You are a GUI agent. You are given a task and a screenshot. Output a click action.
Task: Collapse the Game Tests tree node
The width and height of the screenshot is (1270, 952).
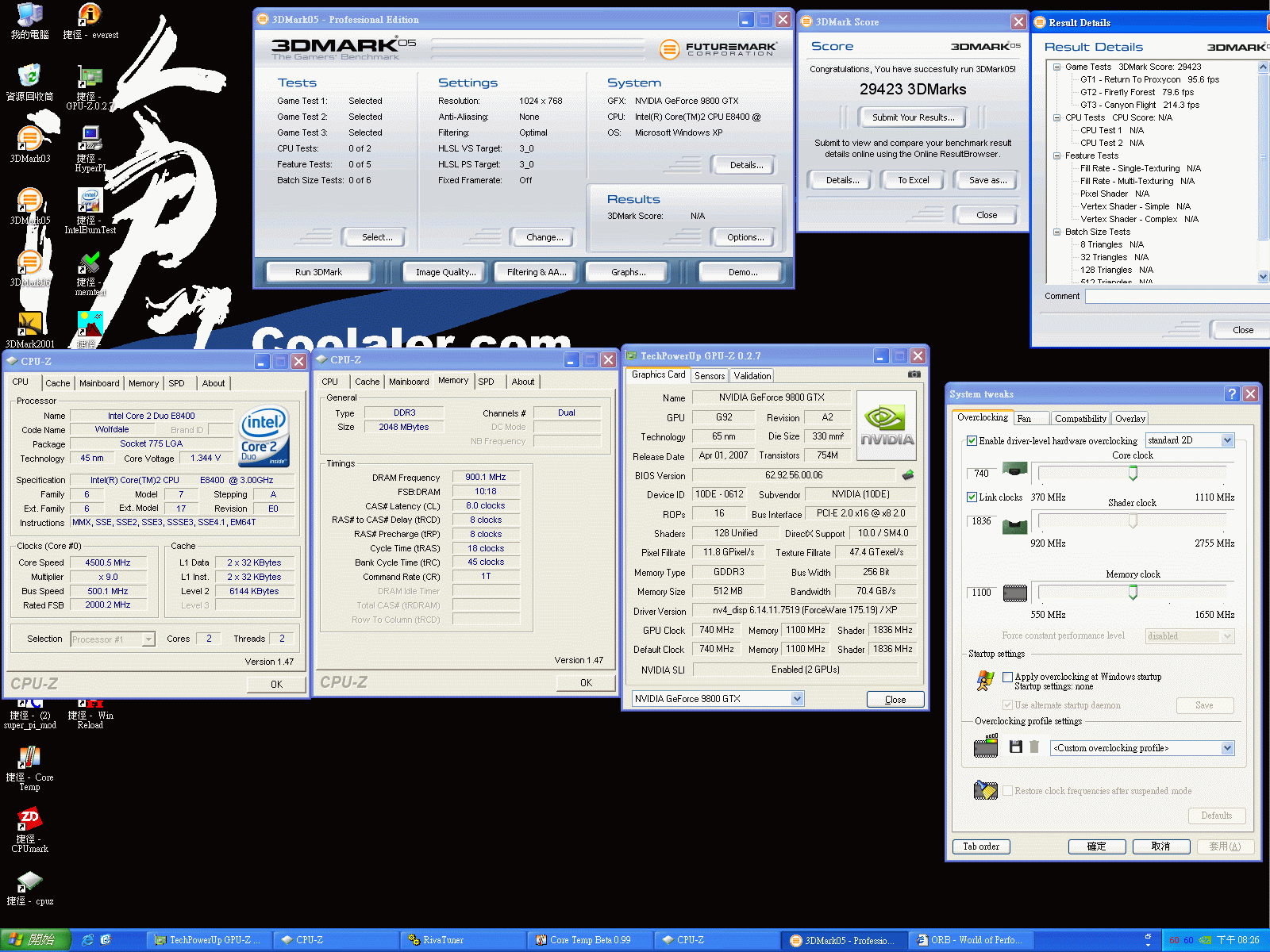tap(1057, 67)
